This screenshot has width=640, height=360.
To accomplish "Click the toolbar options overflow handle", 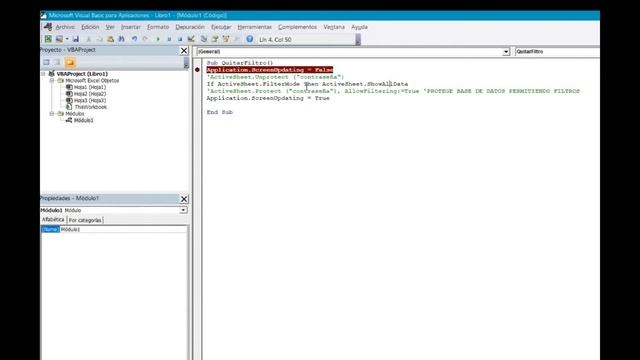I will 358,40.
